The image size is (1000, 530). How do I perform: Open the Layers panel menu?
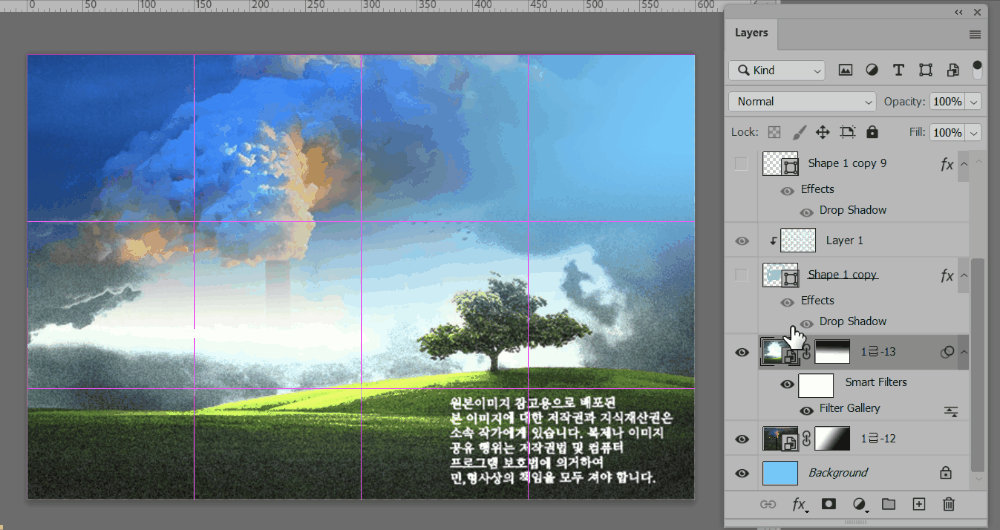(975, 34)
